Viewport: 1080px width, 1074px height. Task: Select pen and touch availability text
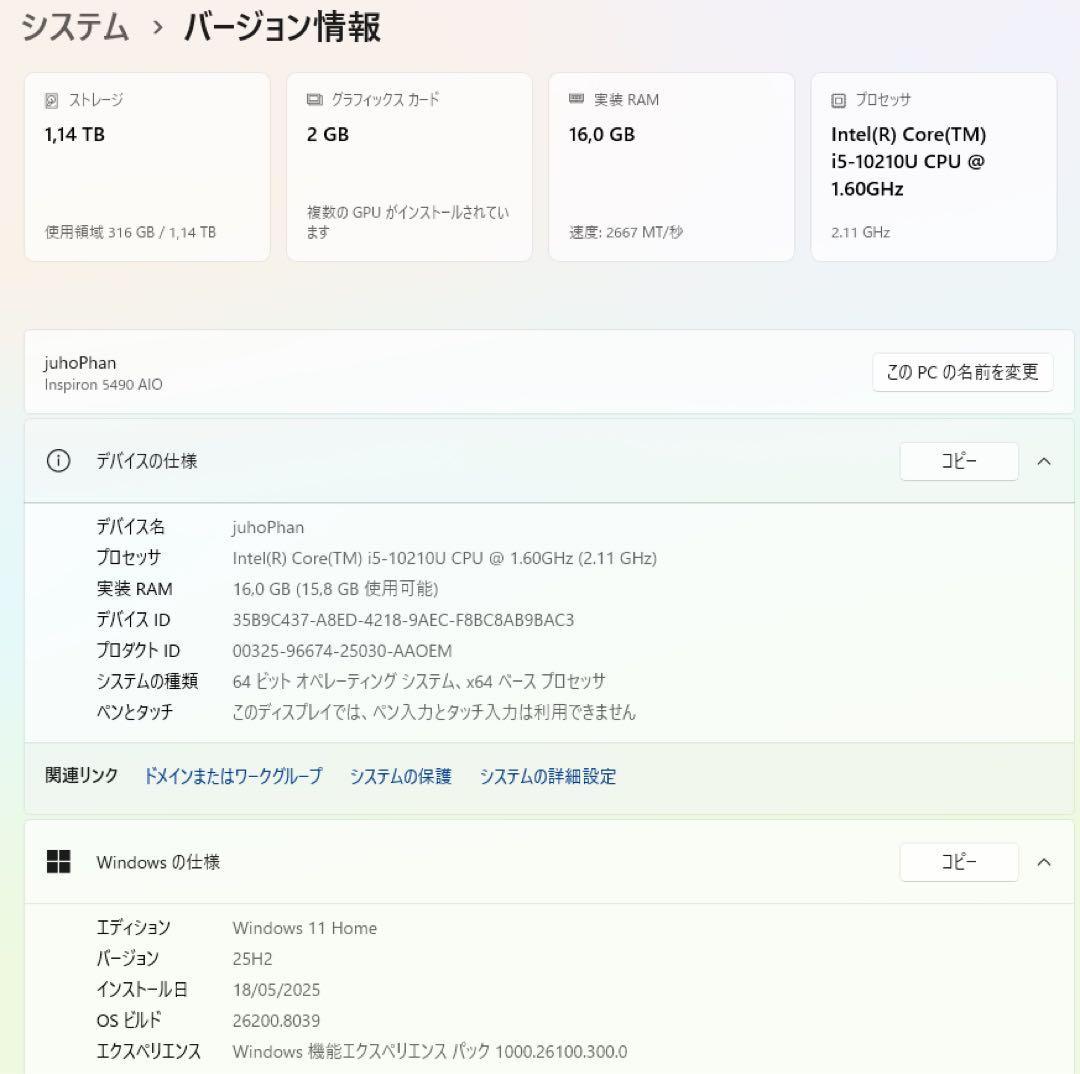pyautogui.click(x=434, y=712)
